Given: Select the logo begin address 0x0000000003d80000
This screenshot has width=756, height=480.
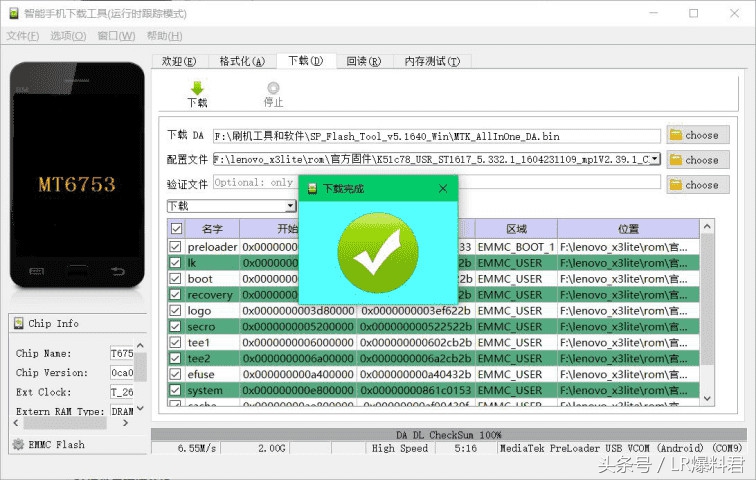Looking at the screenshot, I should pos(298,310).
